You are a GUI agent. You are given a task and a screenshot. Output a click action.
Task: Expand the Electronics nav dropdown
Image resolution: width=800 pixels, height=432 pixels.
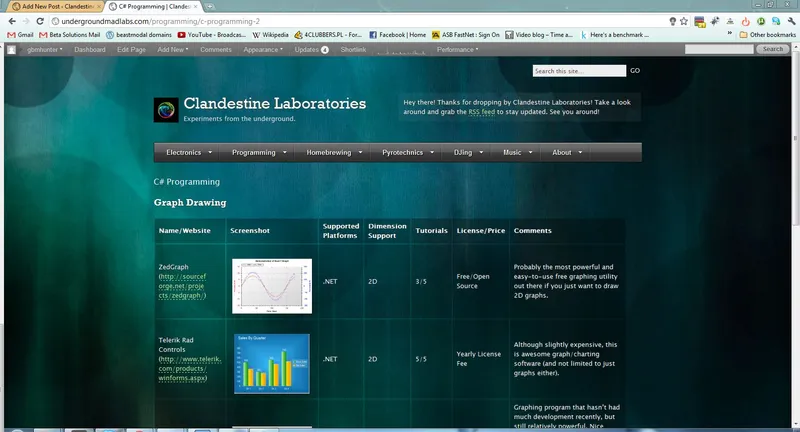tap(190, 153)
